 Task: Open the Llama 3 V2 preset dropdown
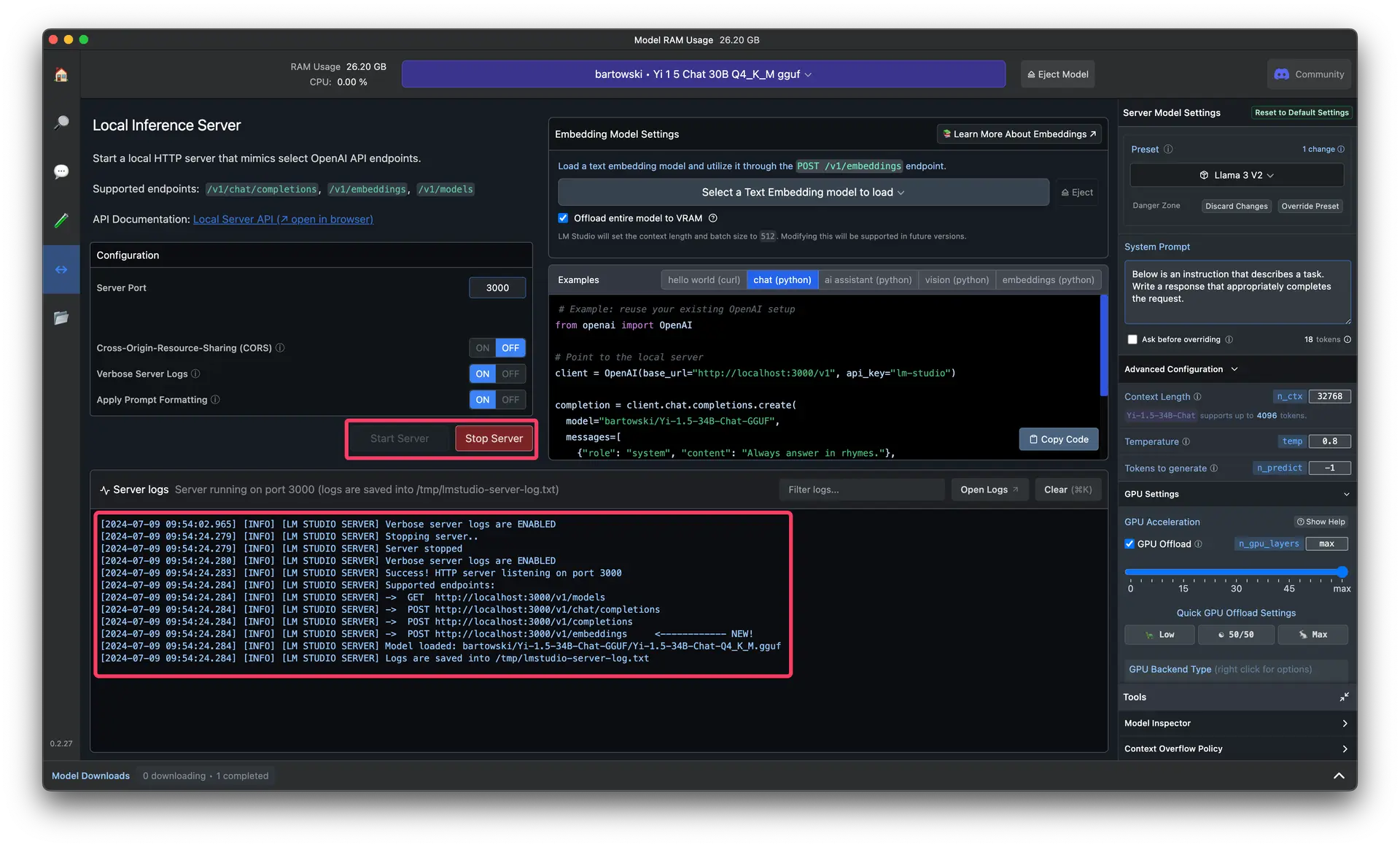1237,176
